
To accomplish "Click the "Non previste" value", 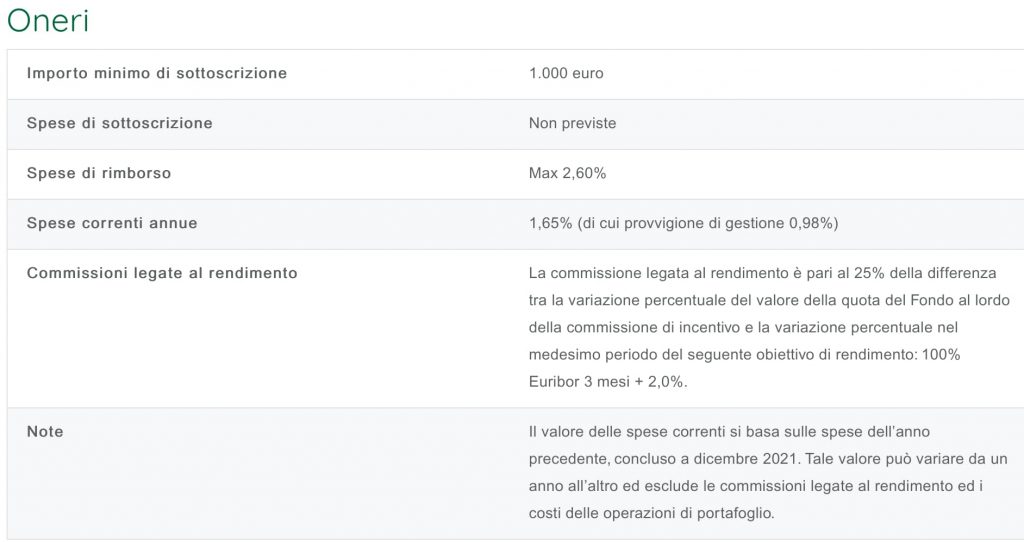I will pos(572,123).
